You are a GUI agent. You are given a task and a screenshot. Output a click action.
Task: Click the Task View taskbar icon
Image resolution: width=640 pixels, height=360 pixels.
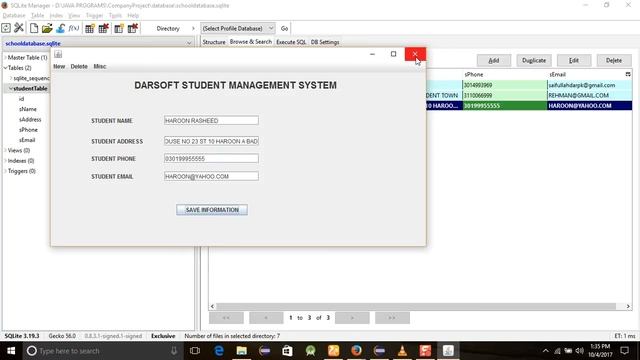[195, 351]
